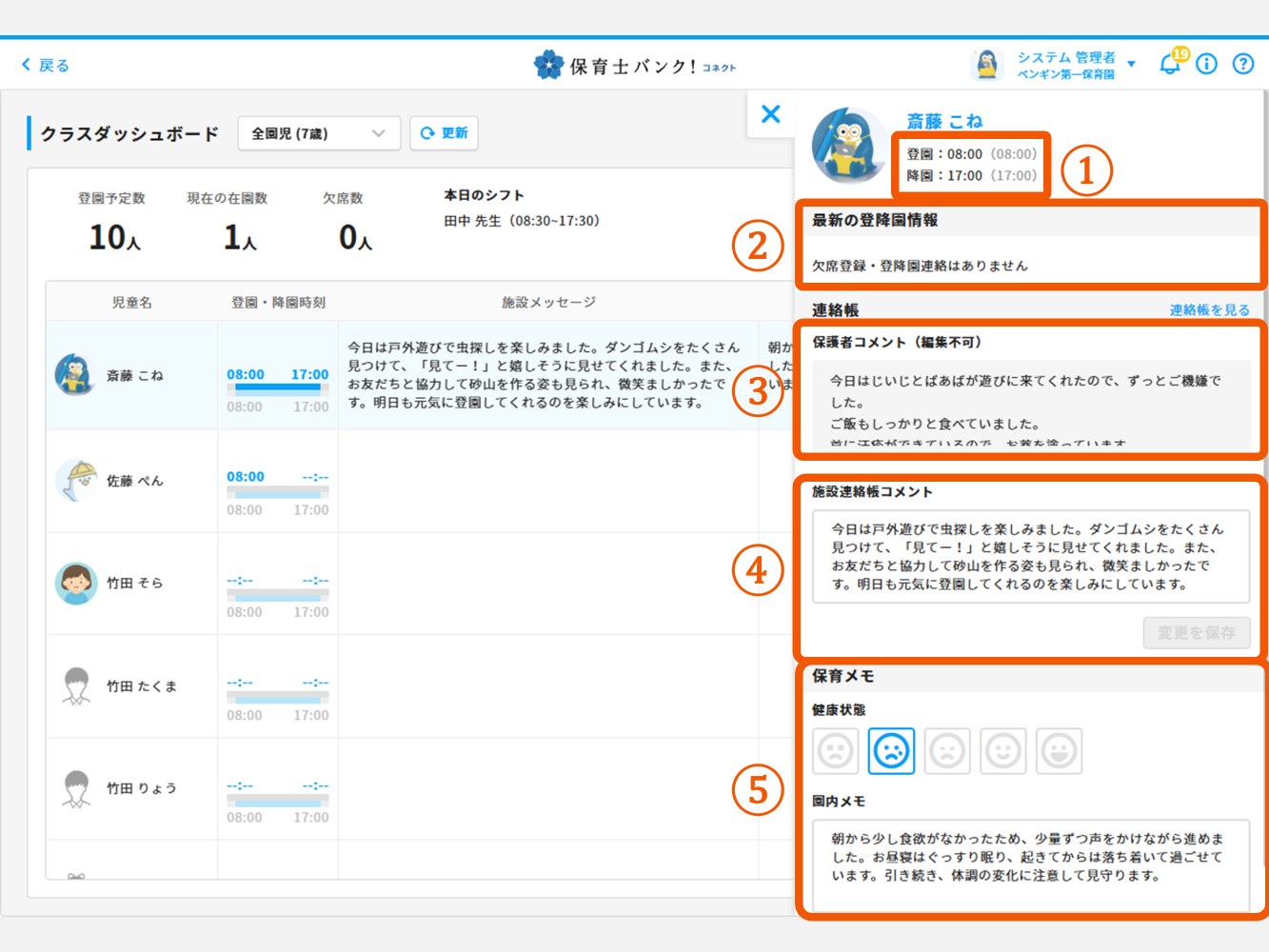Go back using the 戻る link
1269x952 pixels.
45,65
